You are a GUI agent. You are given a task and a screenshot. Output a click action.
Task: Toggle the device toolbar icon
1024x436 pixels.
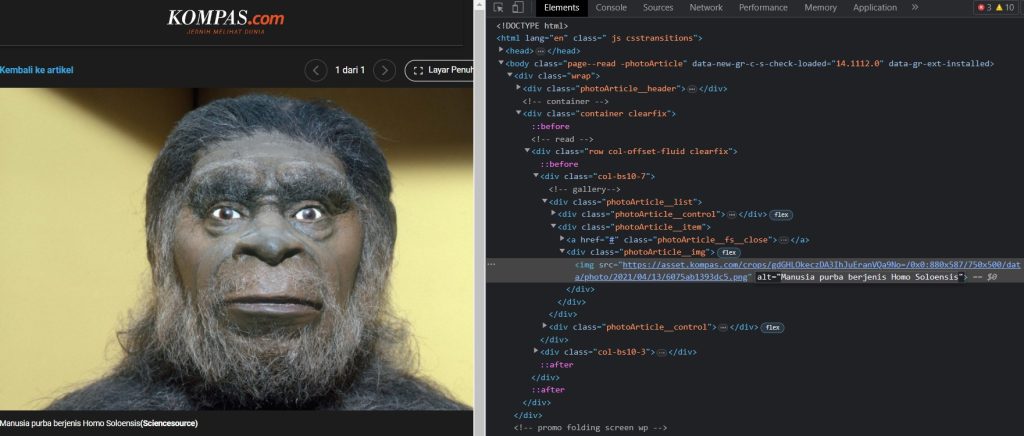518,8
